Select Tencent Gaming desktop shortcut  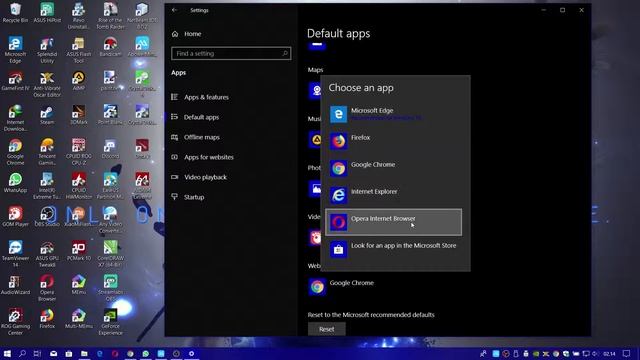pos(47,152)
